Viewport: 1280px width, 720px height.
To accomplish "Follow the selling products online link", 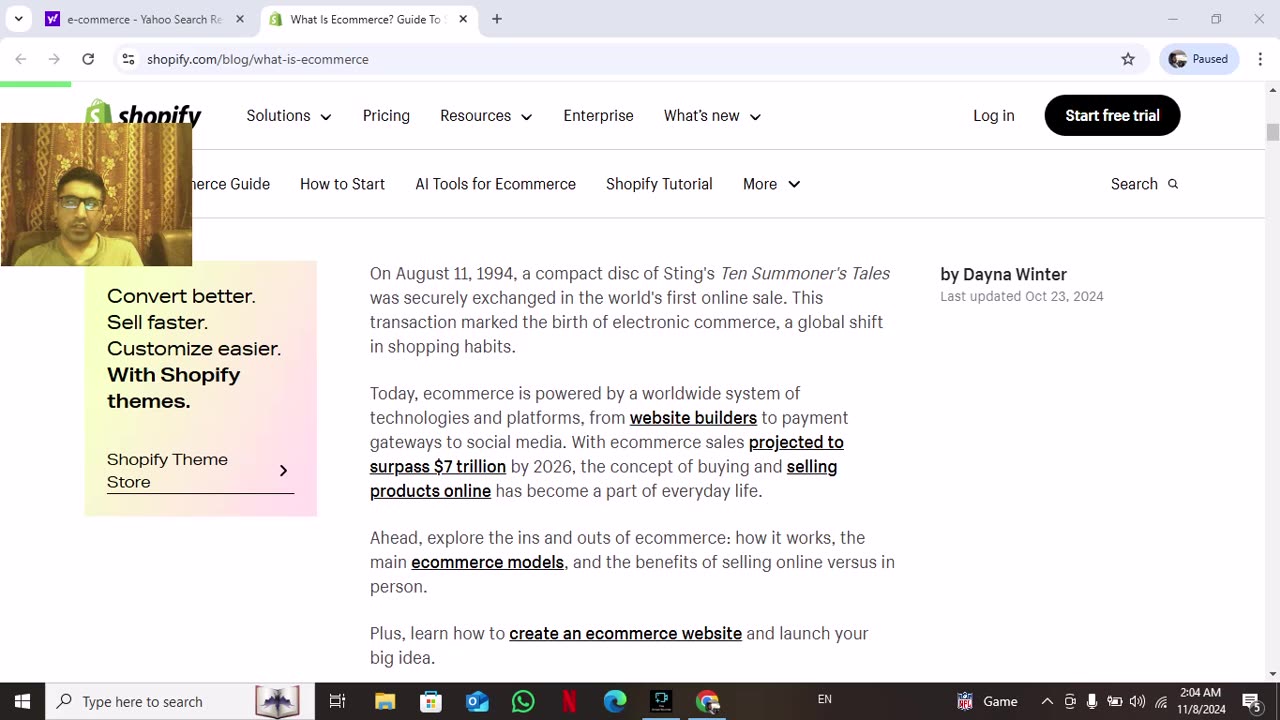I will tap(604, 479).
